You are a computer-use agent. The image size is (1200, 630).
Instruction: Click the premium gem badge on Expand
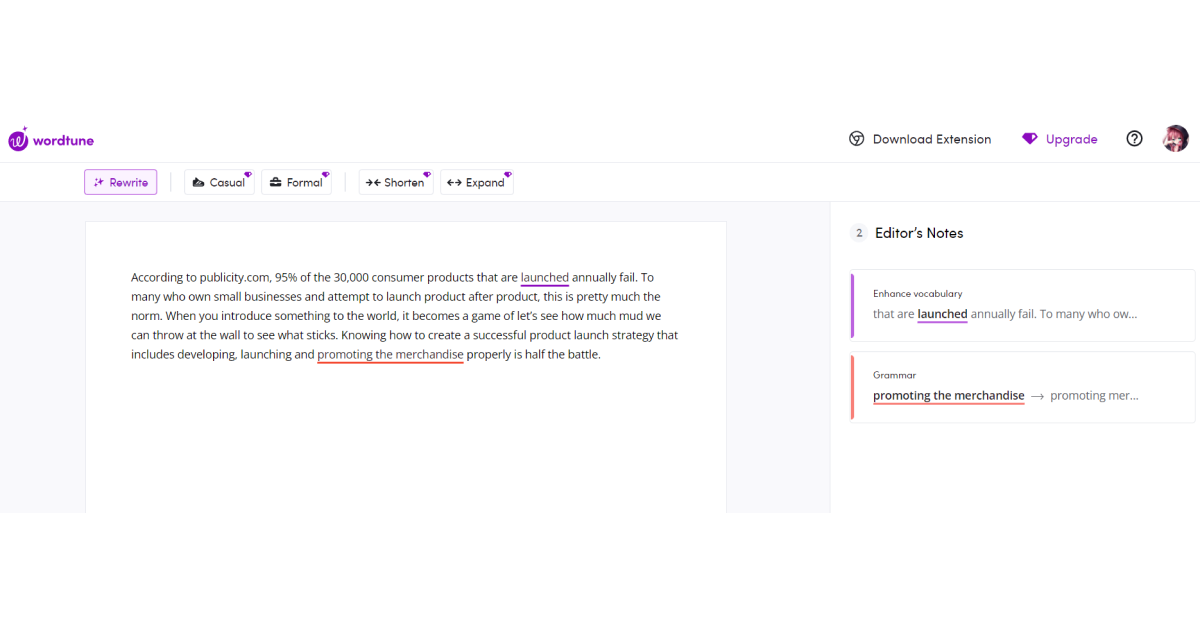pos(507,174)
